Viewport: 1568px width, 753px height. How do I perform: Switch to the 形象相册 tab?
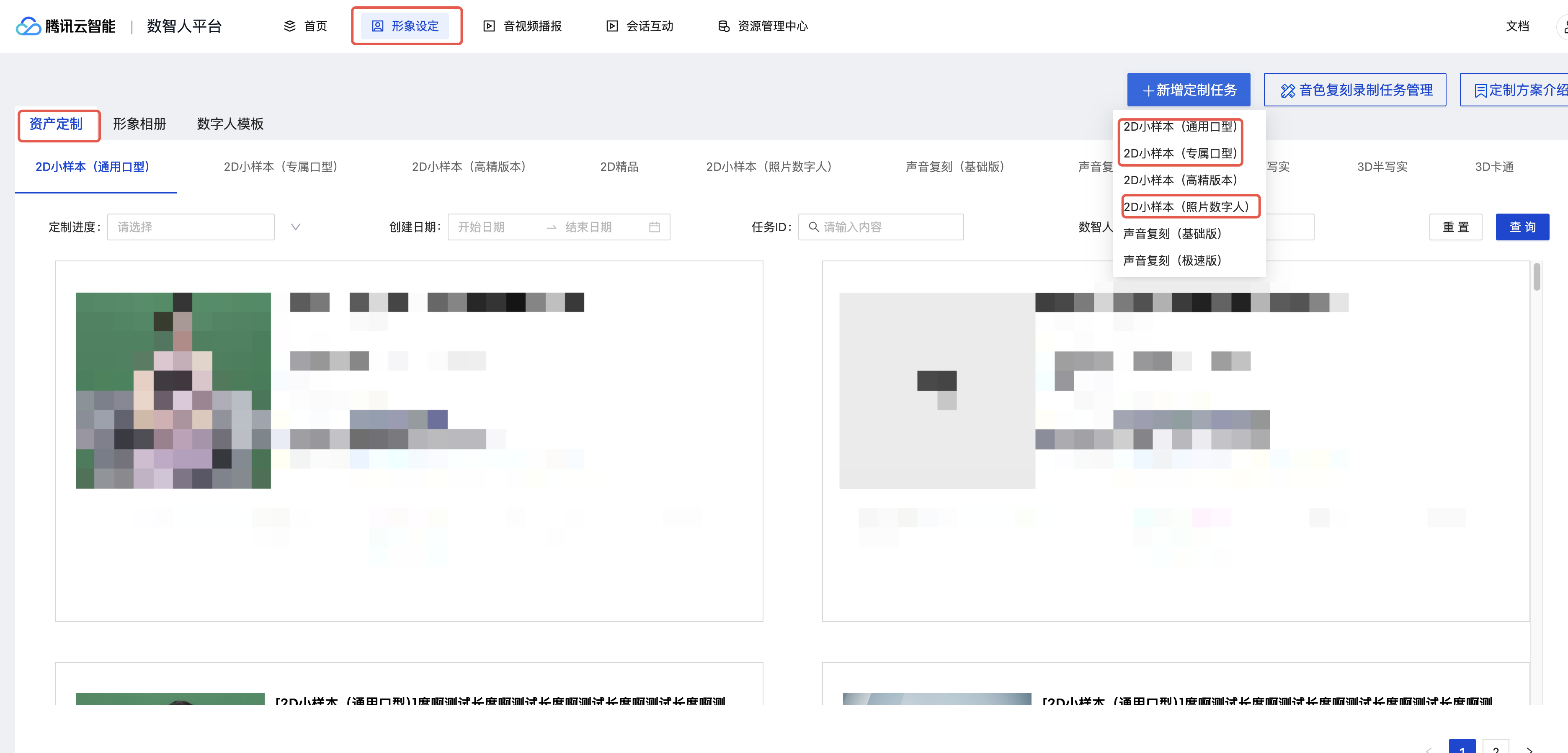(139, 124)
